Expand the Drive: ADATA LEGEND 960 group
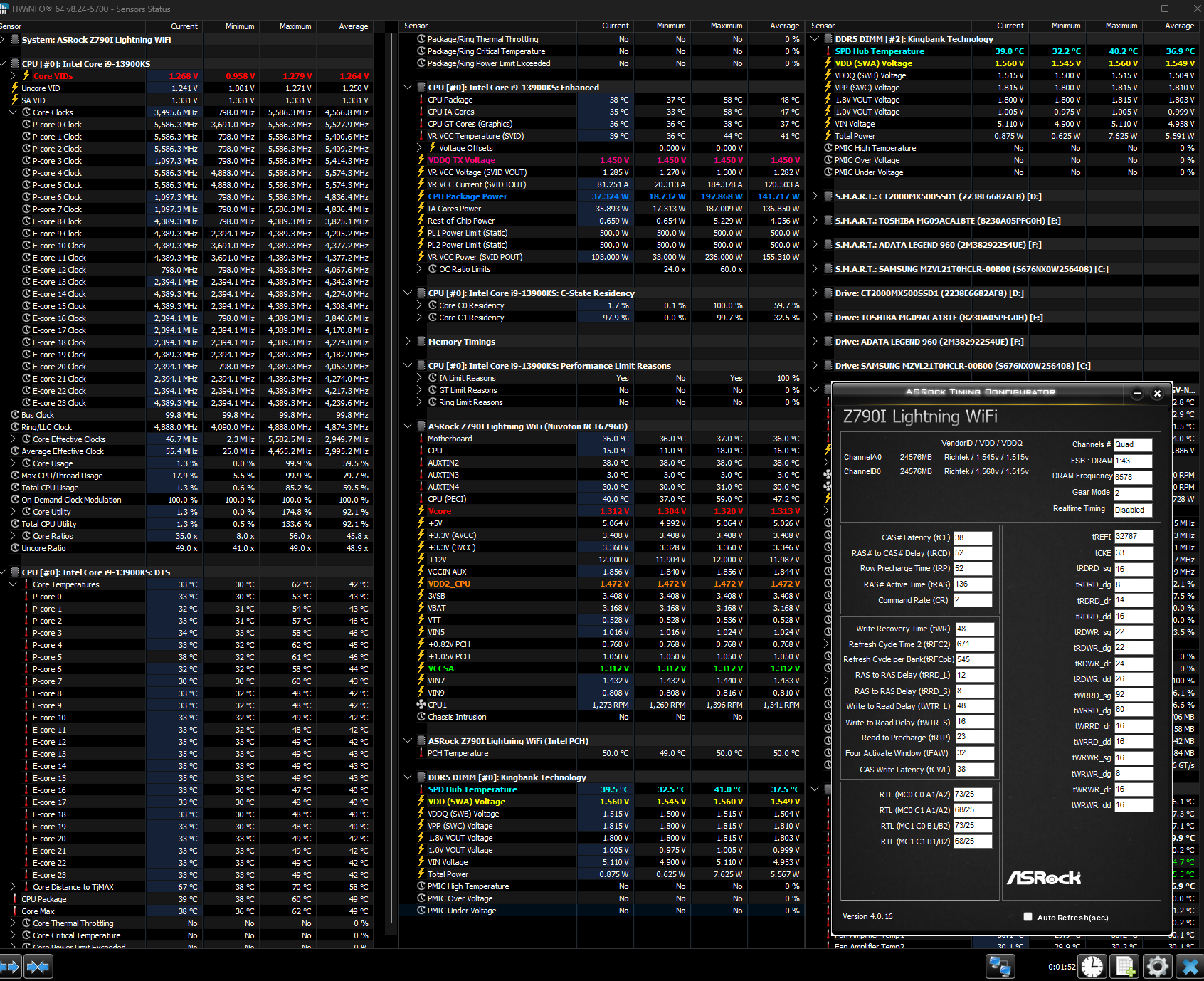The width and height of the screenshot is (1204, 981). click(815, 342)
